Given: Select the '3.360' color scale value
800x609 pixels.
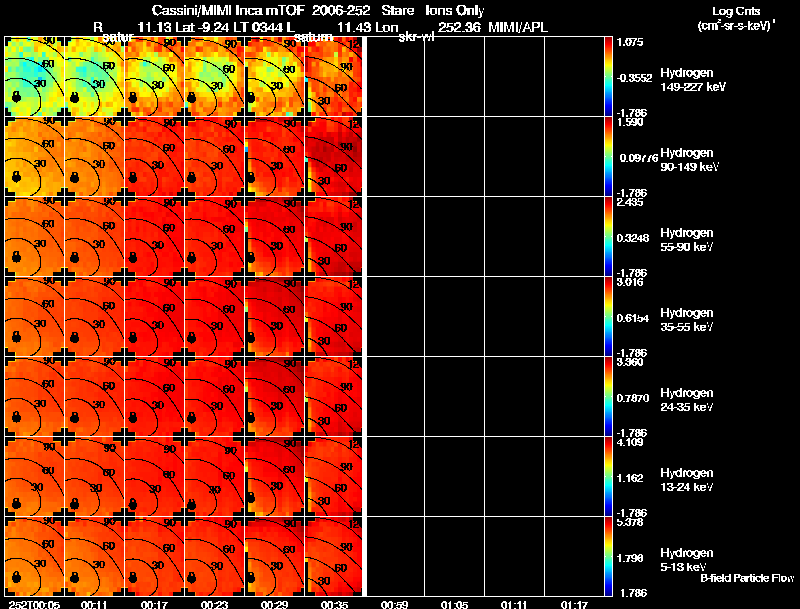Looking at the screenshot, I should [631, 362].
